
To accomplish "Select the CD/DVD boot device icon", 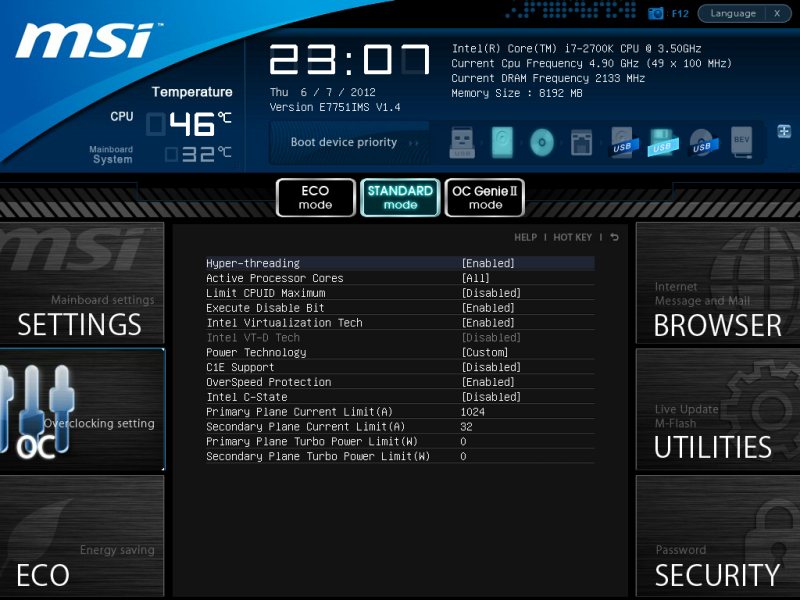I will pos(542,142).
